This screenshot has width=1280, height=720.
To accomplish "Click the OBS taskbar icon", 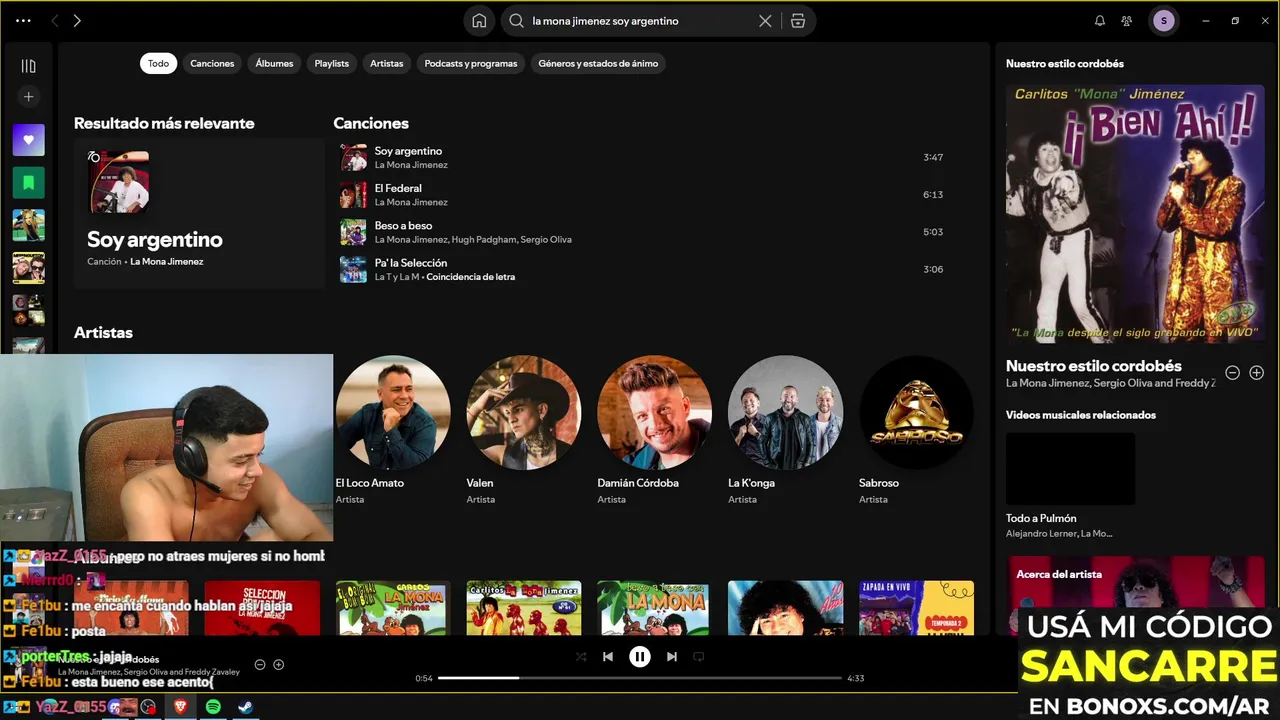I will point(149,707).
